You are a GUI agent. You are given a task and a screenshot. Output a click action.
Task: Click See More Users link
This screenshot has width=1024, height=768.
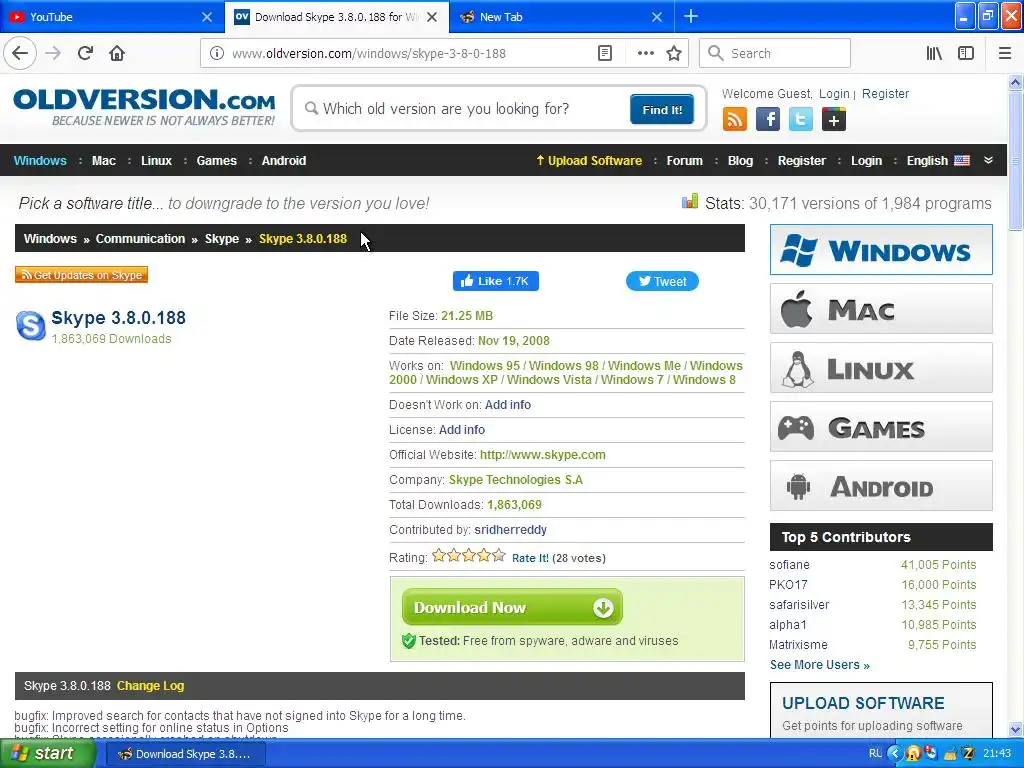pyautogui.click(x=820, y=665)
